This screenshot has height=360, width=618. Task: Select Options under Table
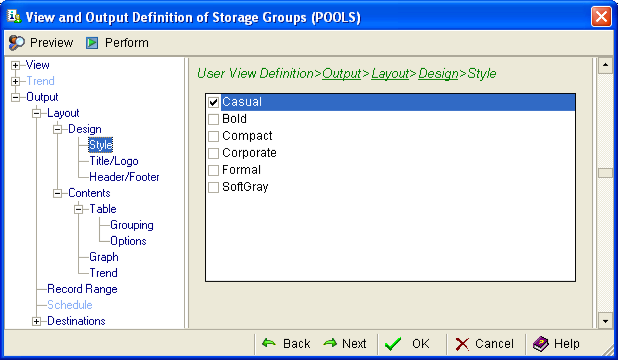128,241
